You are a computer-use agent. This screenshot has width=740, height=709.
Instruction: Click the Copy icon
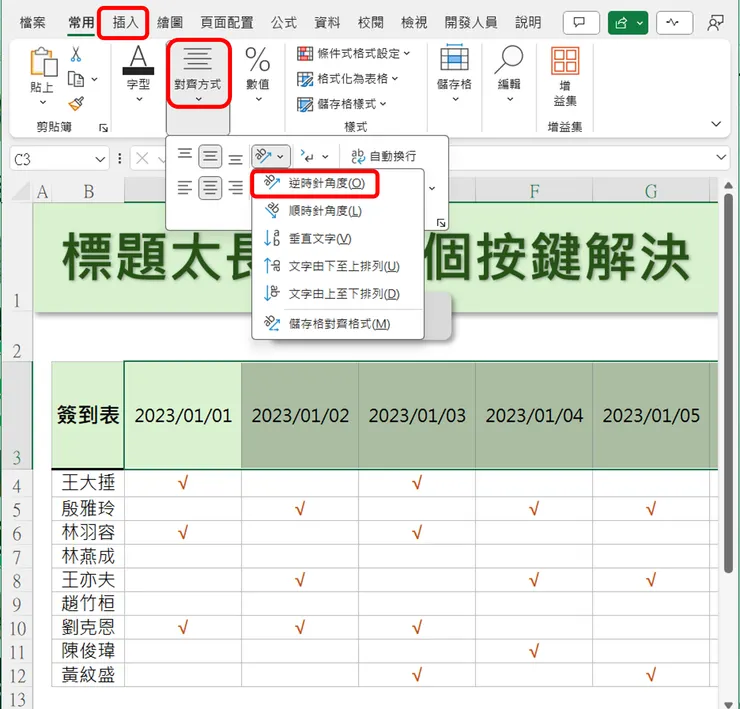tap(76, 79)
